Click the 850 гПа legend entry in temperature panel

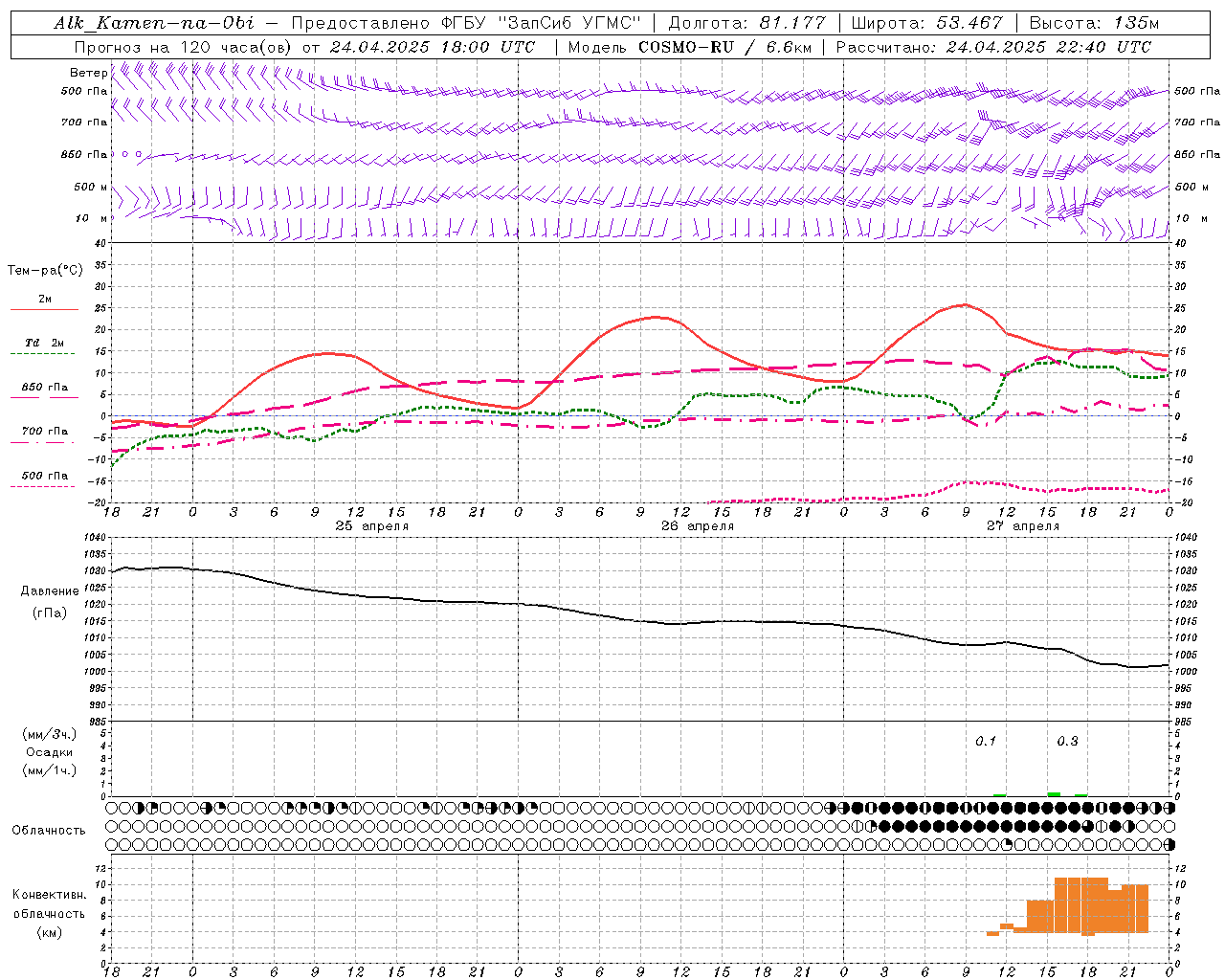[x=44, y=388]
